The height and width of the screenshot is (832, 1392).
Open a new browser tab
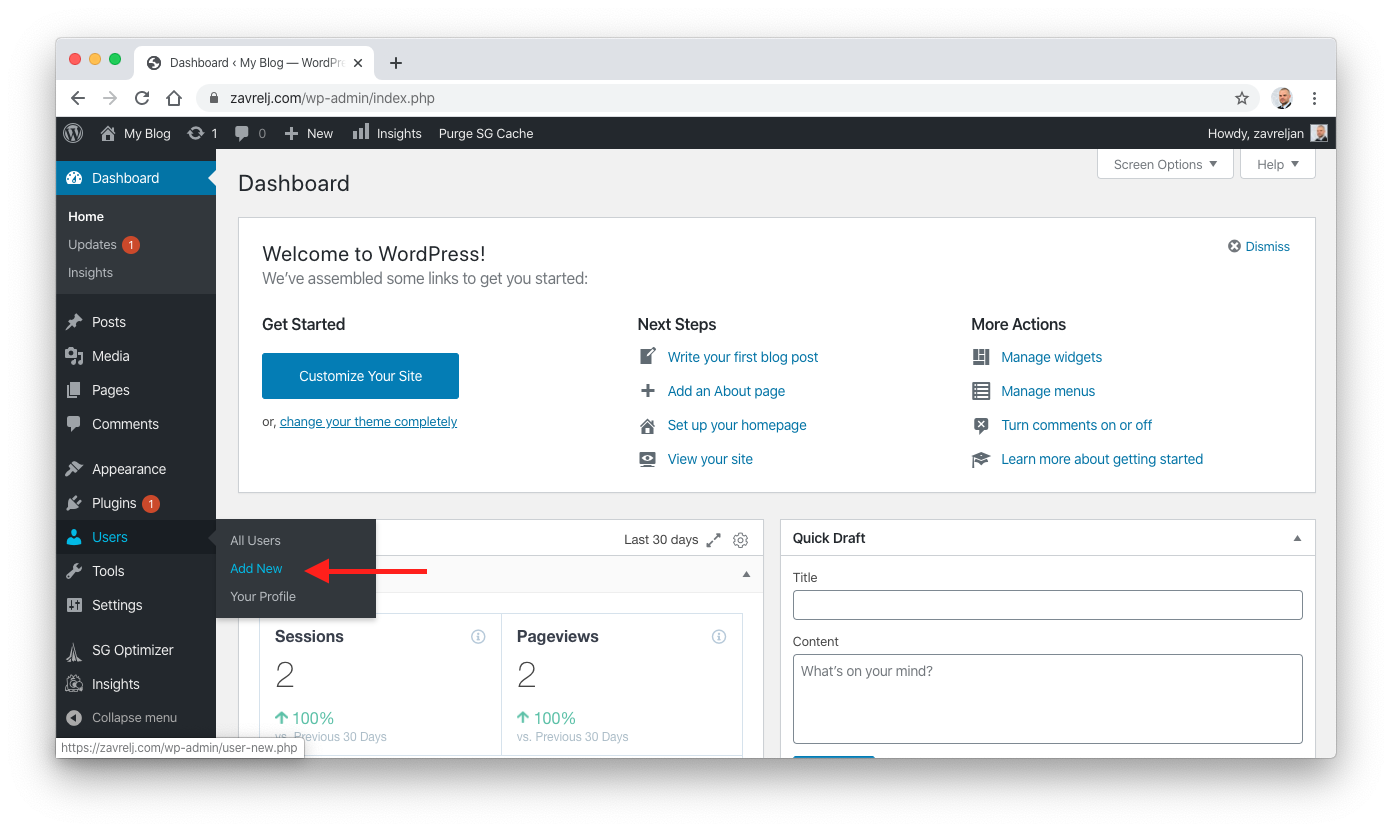396,63
